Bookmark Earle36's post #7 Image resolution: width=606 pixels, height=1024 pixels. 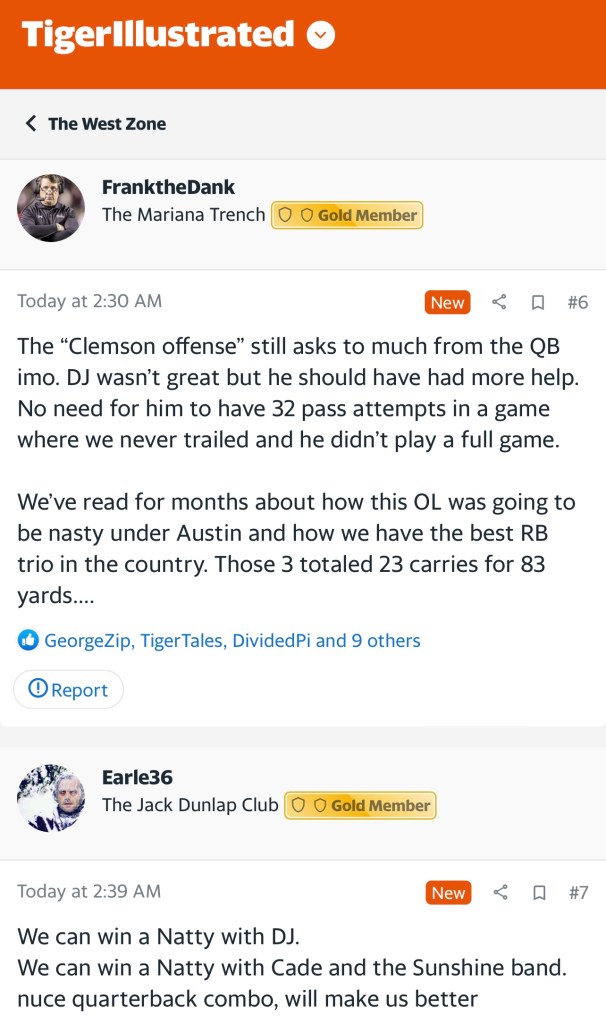(539, 892)
